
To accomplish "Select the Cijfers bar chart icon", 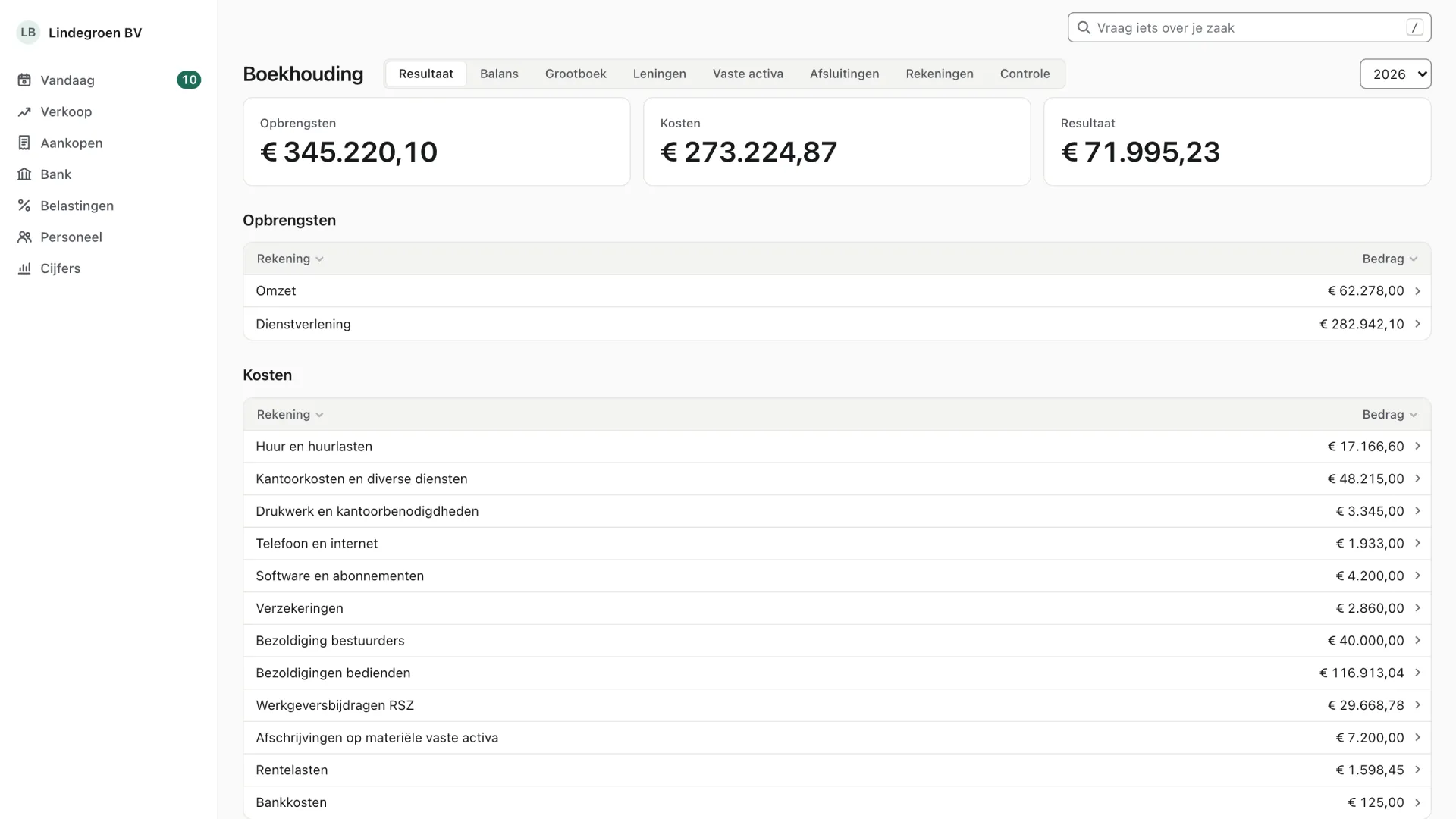I will pos(24,268).
